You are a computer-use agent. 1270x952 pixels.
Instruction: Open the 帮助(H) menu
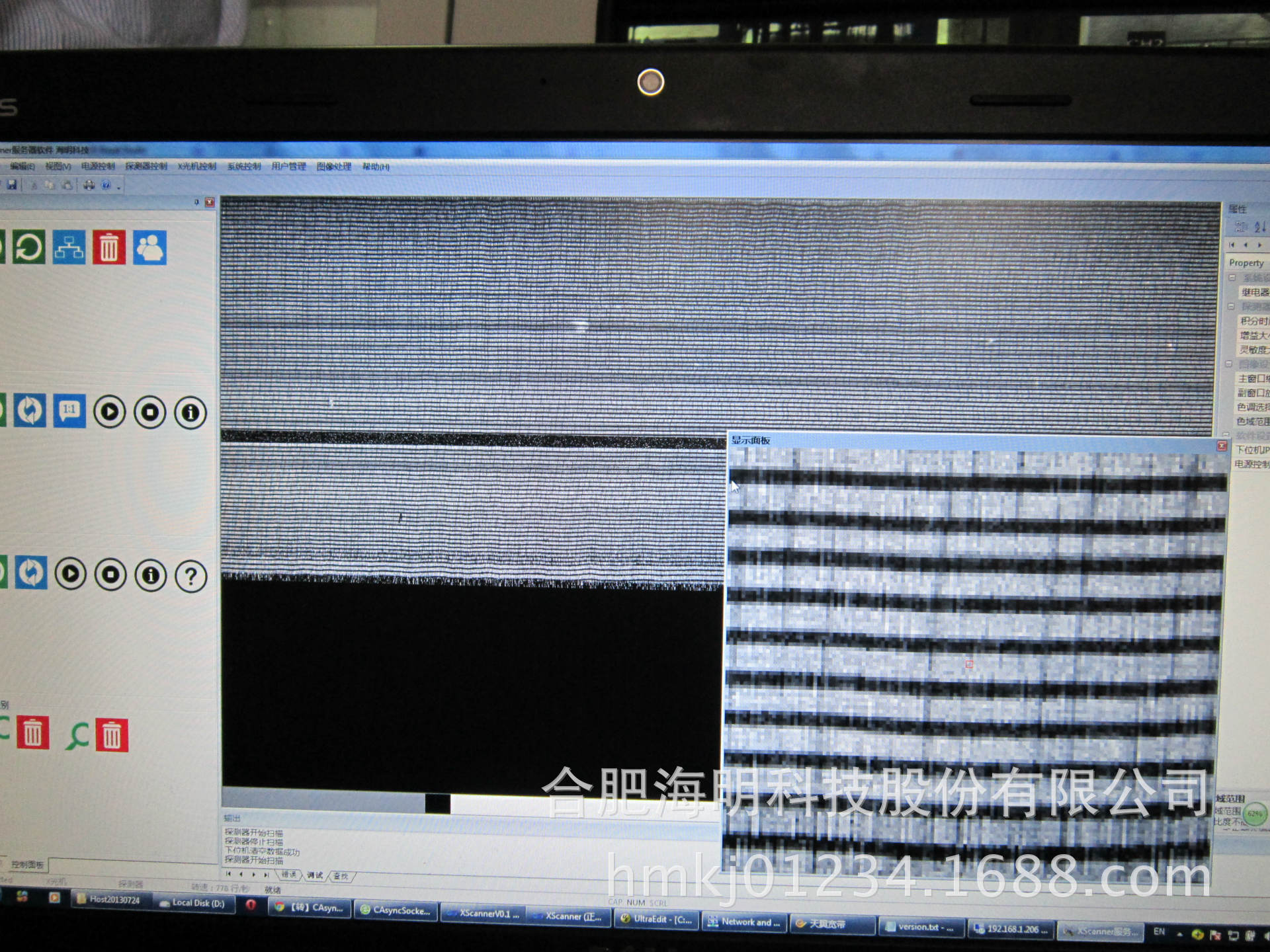(376, 167)
